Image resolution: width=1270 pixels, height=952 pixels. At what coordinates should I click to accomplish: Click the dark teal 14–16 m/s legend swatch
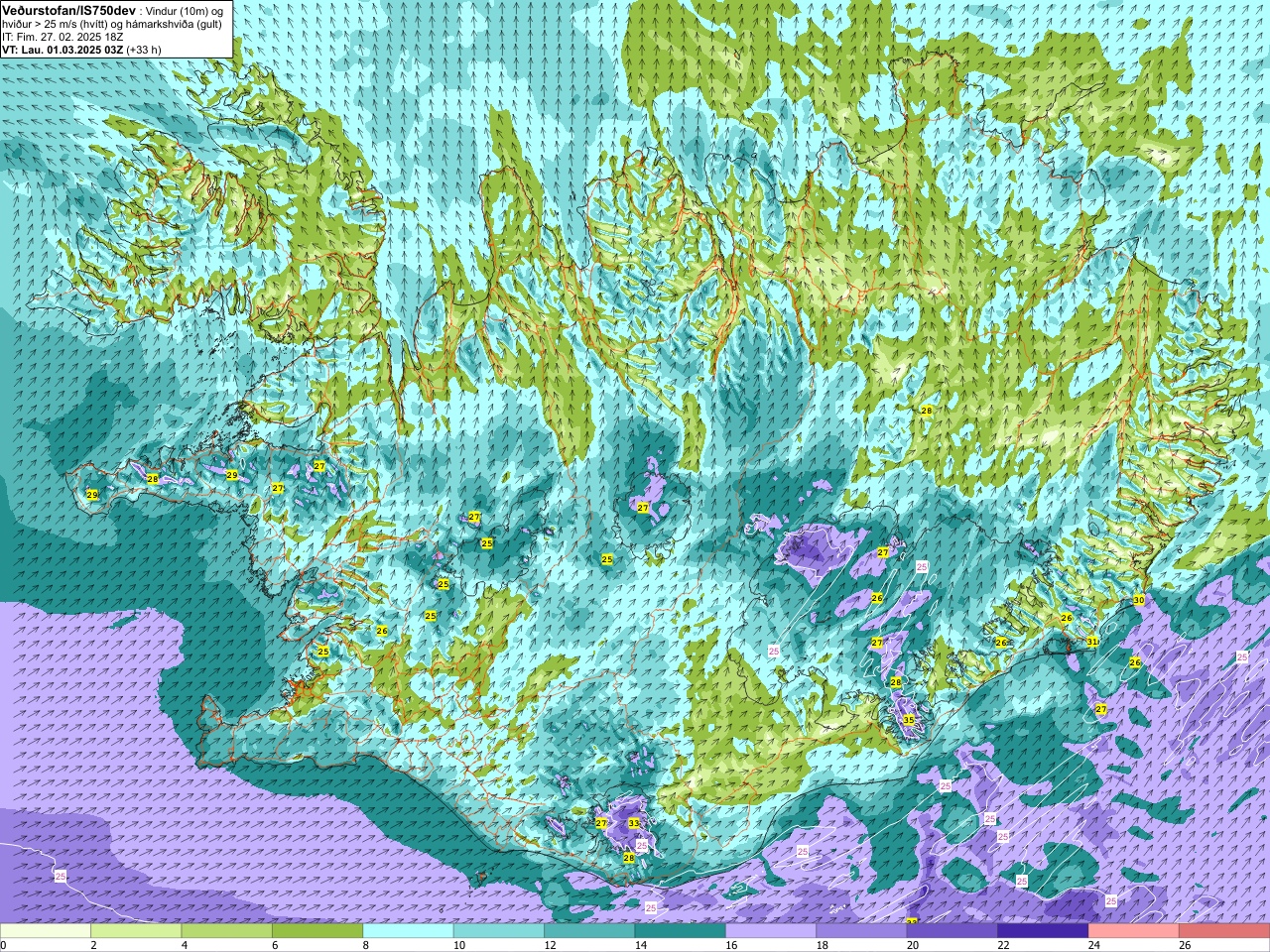(680, 931)
